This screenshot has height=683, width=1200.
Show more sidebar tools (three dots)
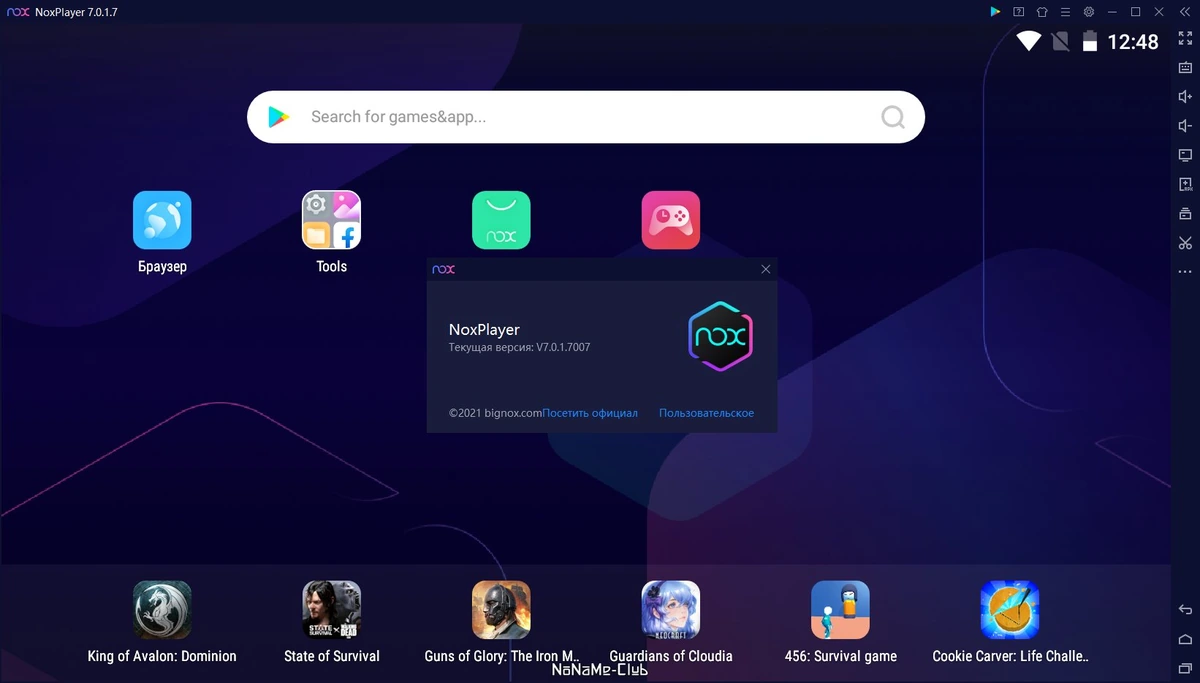[1185, 271]
